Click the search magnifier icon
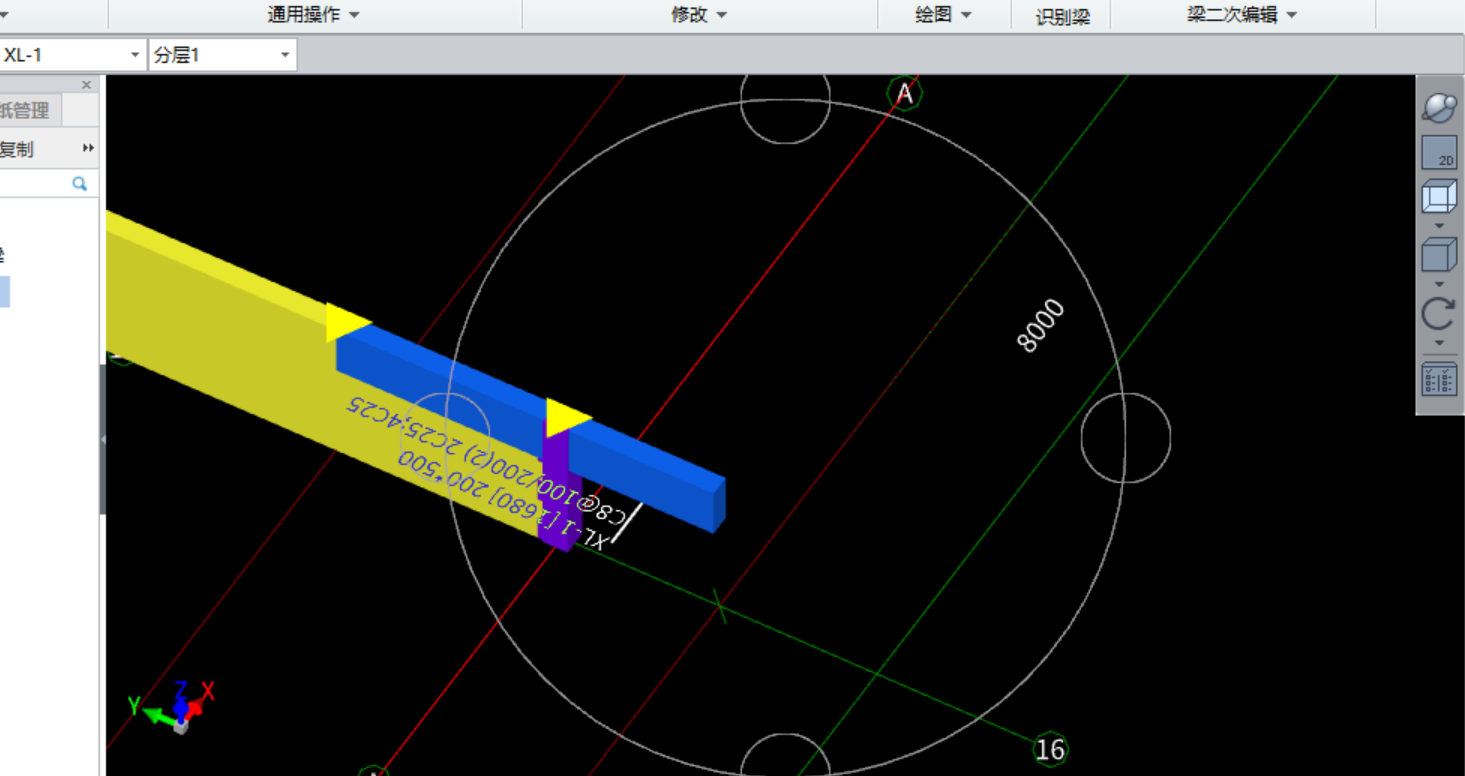 [x=79, y=184]
